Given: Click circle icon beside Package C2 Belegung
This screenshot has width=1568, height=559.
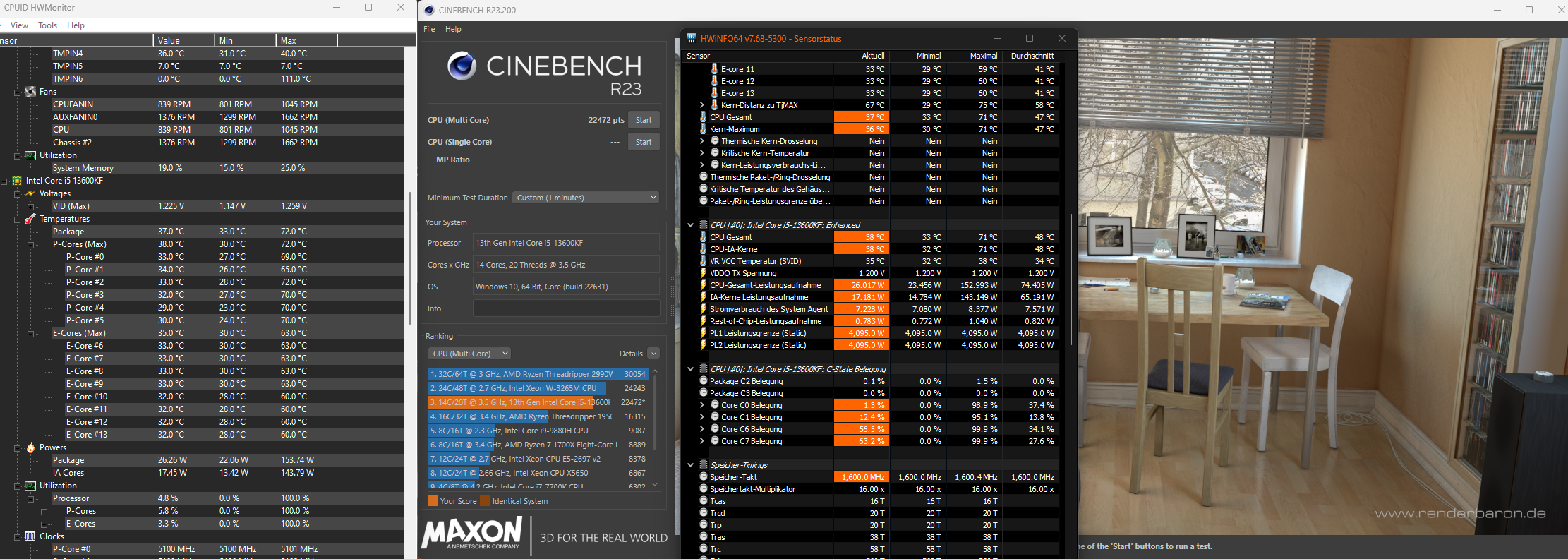Looking at the screenshot, I should point(704,381).
